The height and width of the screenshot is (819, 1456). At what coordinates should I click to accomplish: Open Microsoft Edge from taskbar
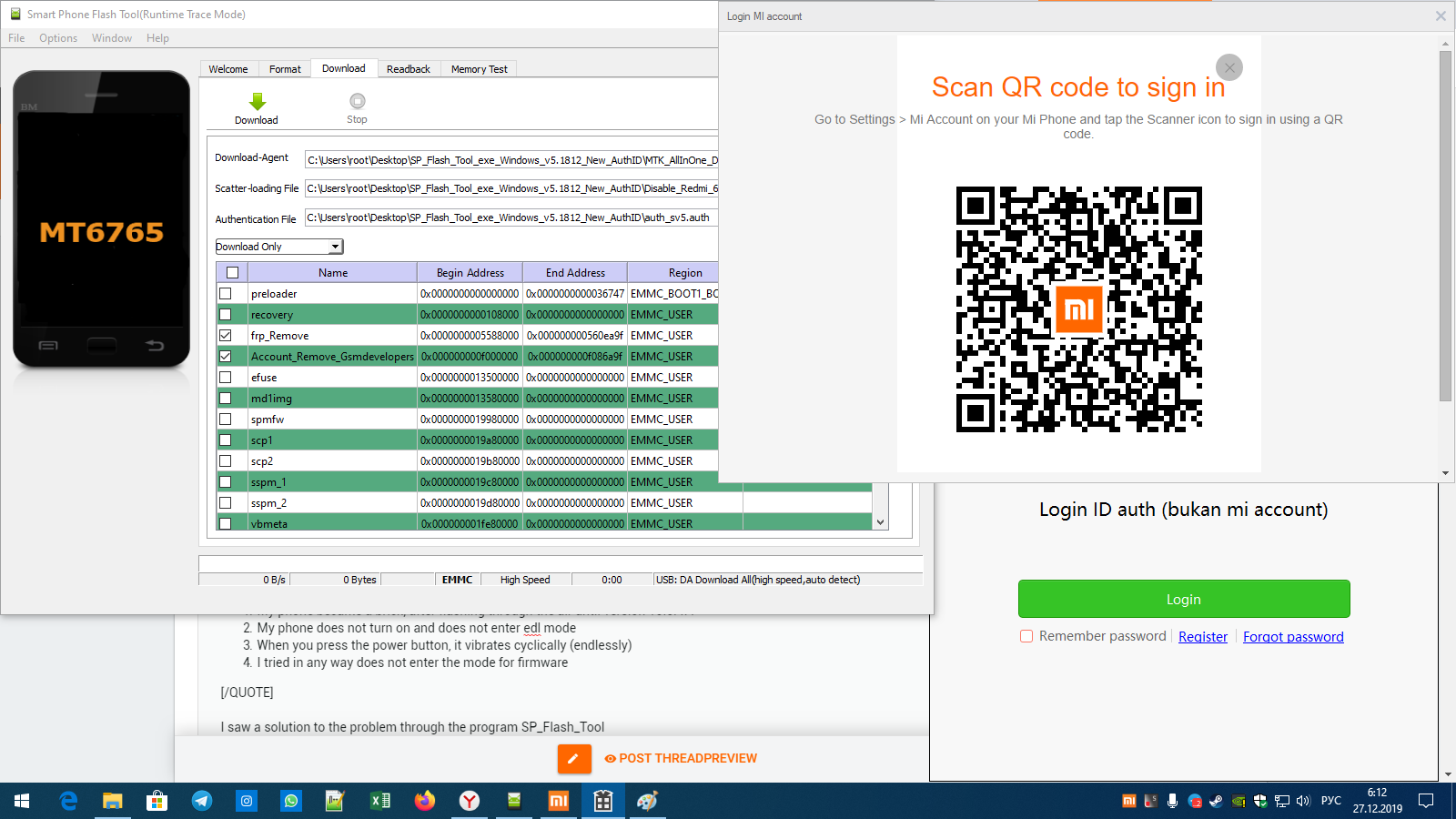click(x=68, y=801)
